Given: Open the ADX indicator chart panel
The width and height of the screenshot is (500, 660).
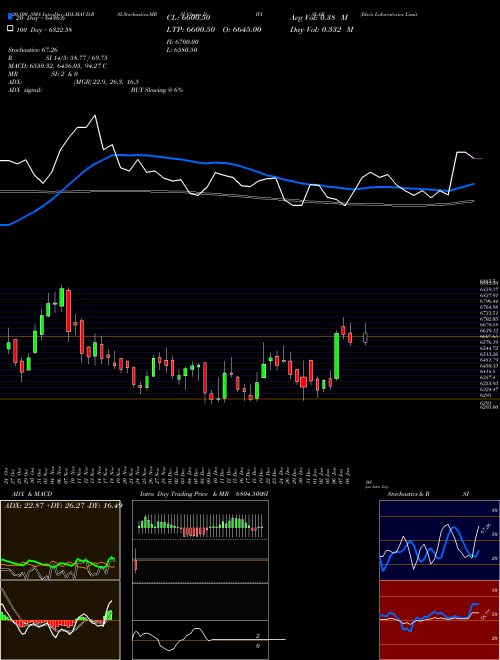Looking at the screenshot, I should click(x=60, y=540).
